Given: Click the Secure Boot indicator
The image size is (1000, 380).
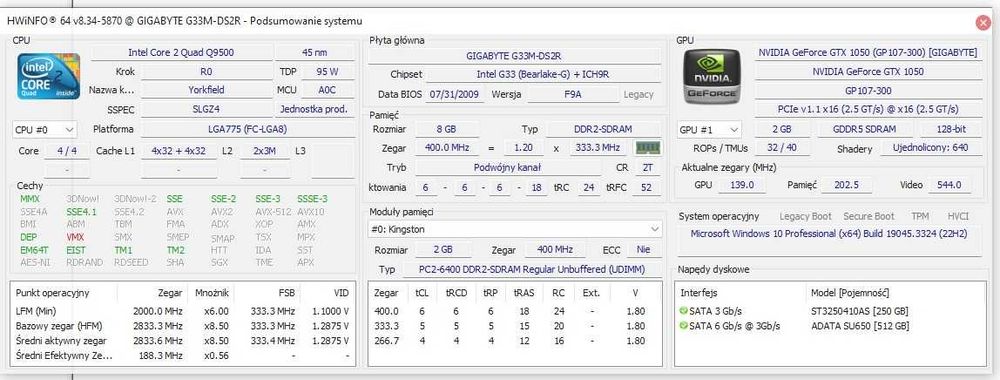Looking at the screenshot, I should click(x=869, y=217).
